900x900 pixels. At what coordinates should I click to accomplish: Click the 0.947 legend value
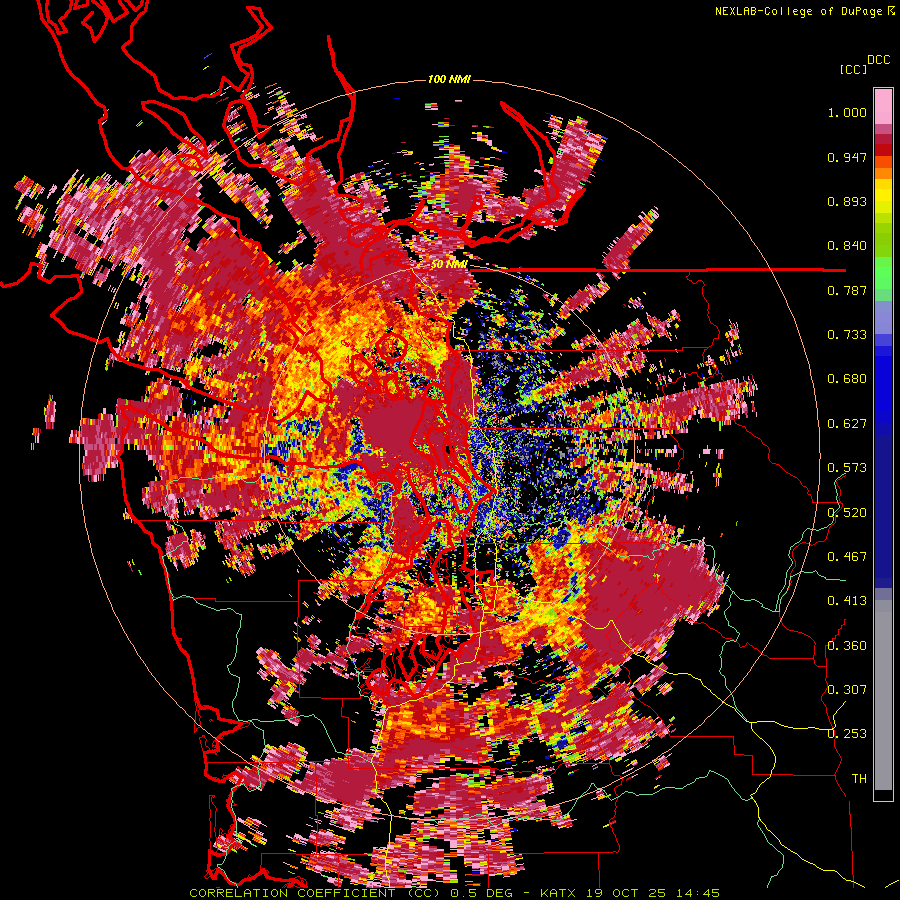[847, 157]
